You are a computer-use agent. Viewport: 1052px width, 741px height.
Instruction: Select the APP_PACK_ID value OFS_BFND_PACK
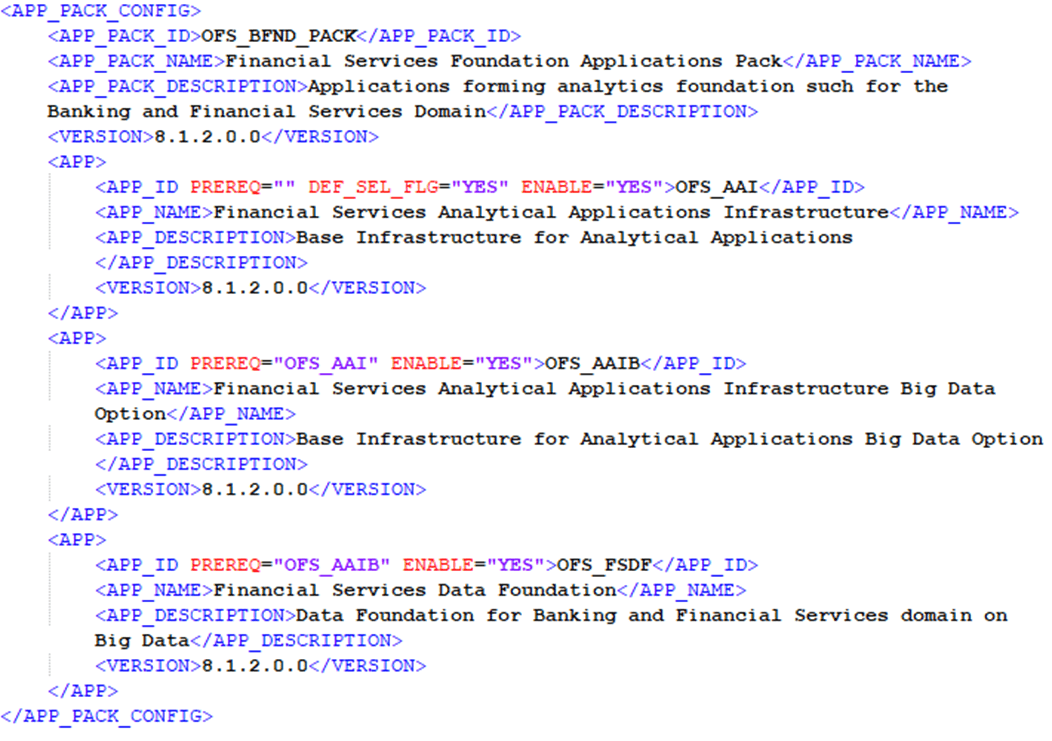[278, 35]
